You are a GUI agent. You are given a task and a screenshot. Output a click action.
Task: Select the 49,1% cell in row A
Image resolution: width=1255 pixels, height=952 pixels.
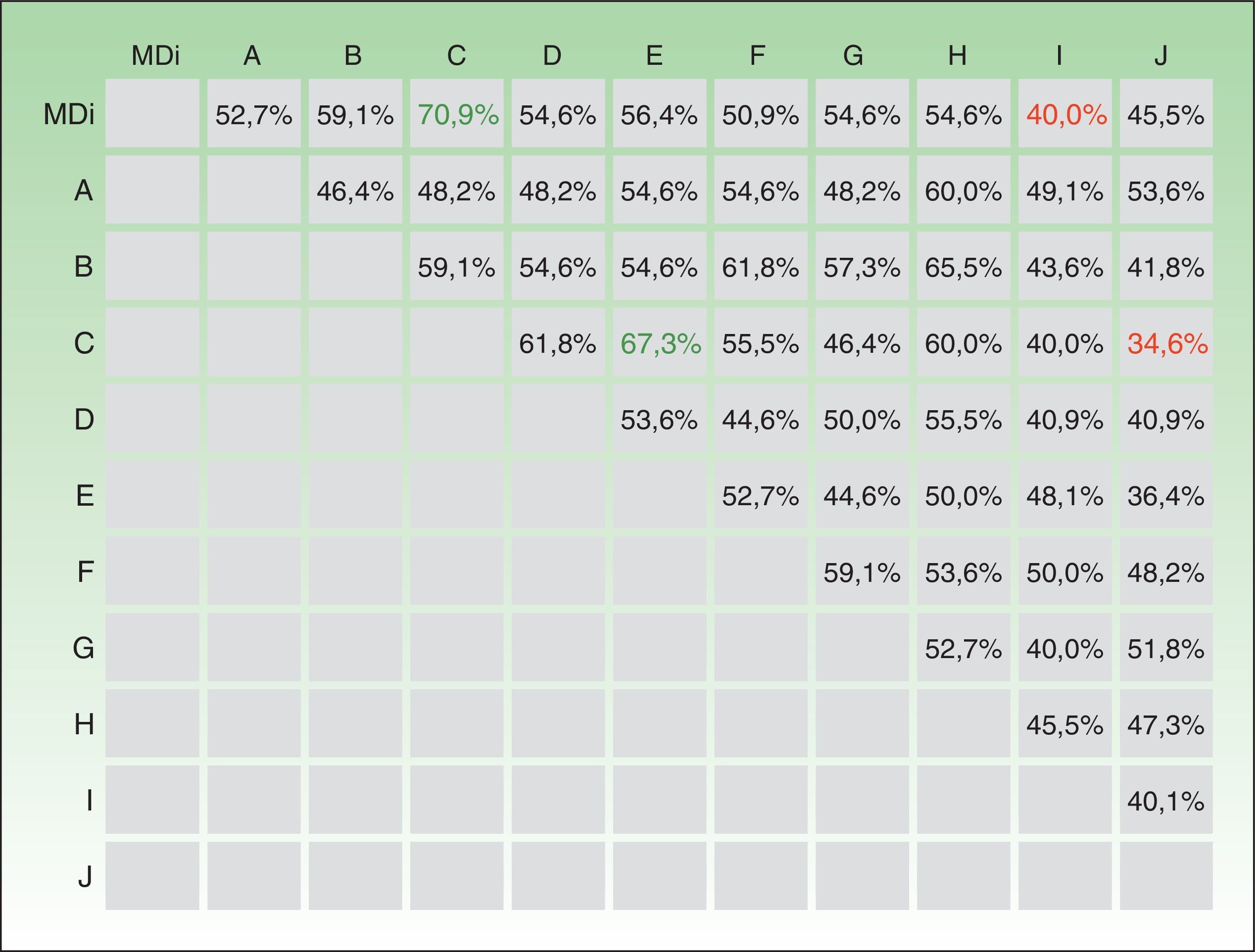coord(1064,191)
